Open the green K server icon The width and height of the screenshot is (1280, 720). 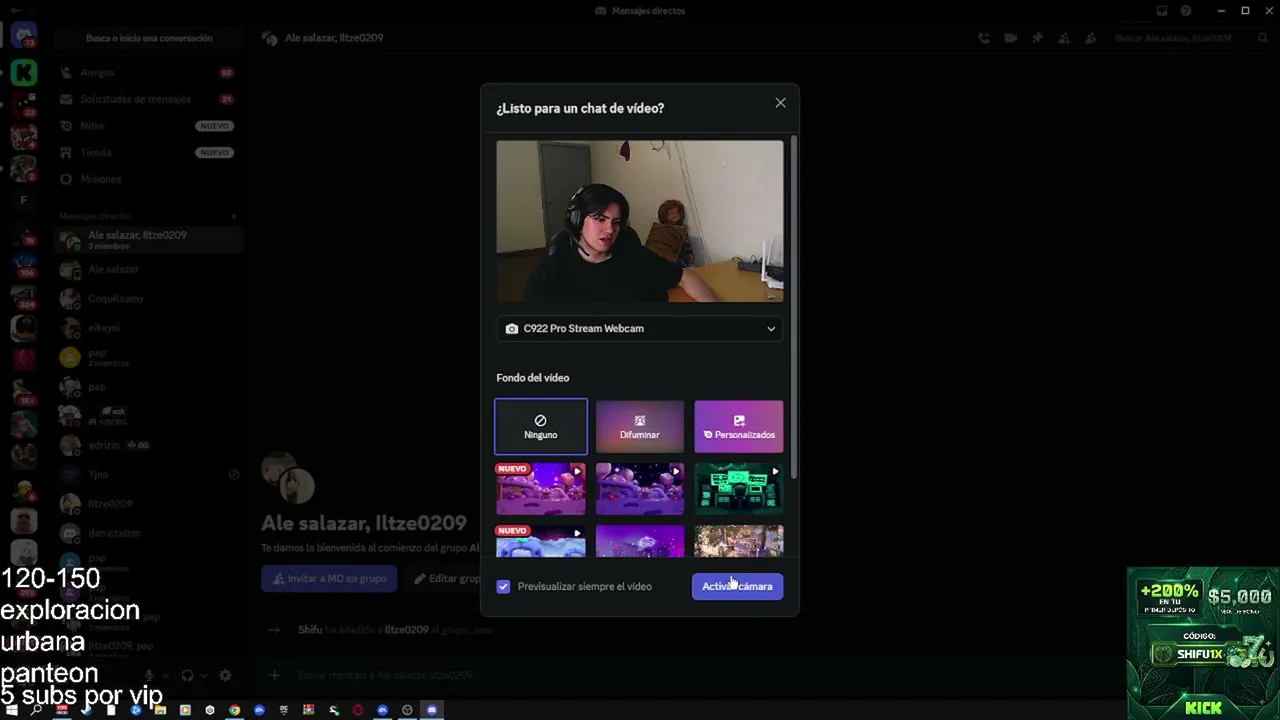click(x=24, y=72)
